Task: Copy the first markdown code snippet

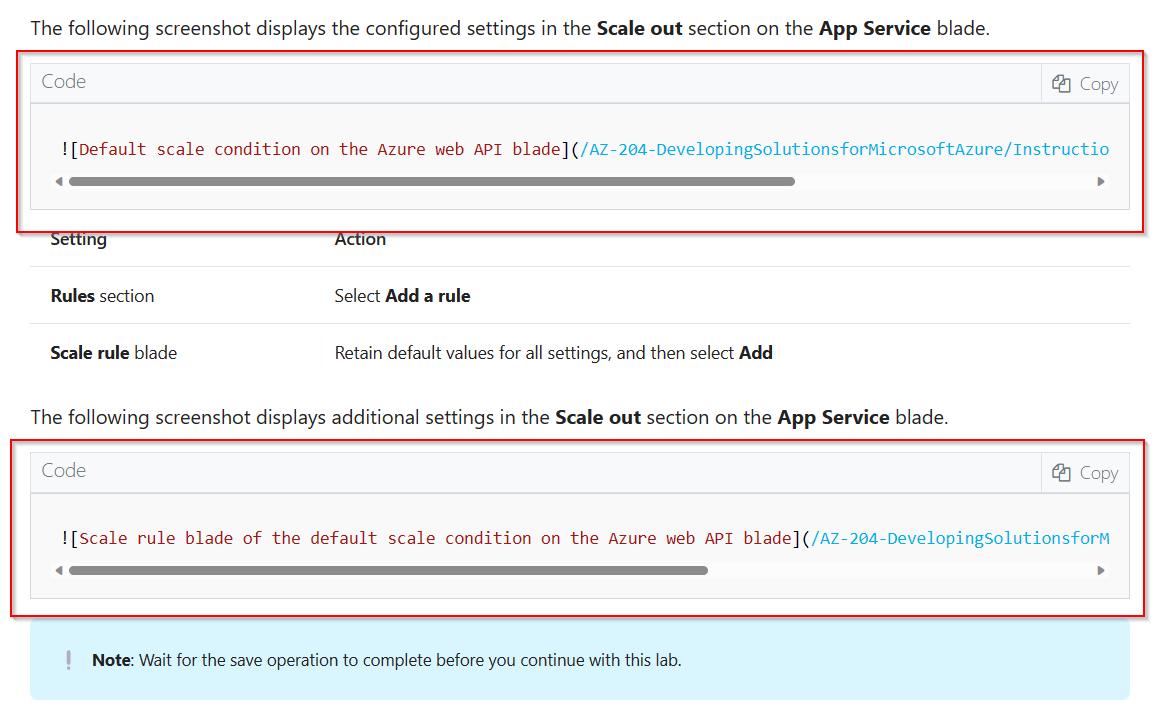Action: tap(1084, 83)
